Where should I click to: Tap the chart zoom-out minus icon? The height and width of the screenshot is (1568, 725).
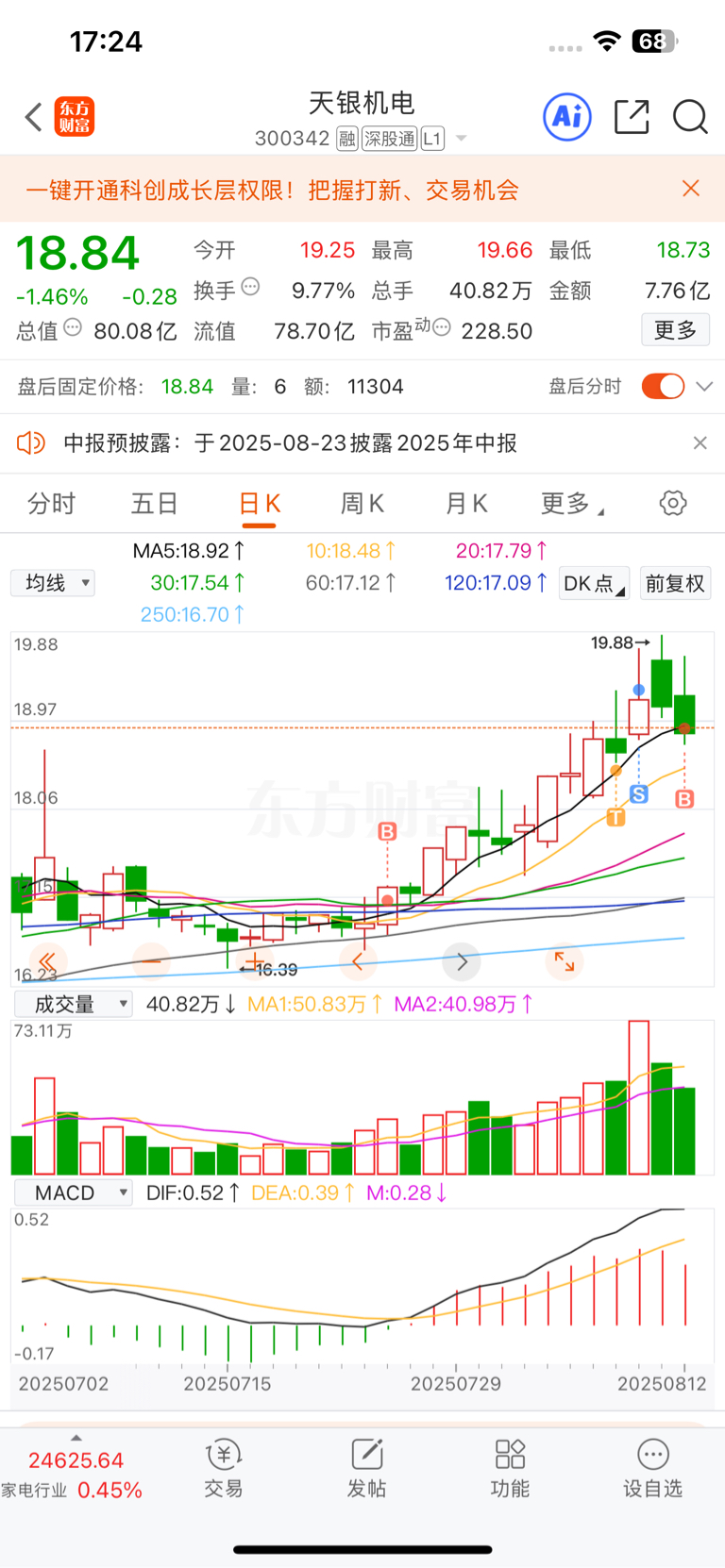pos(152,961)
